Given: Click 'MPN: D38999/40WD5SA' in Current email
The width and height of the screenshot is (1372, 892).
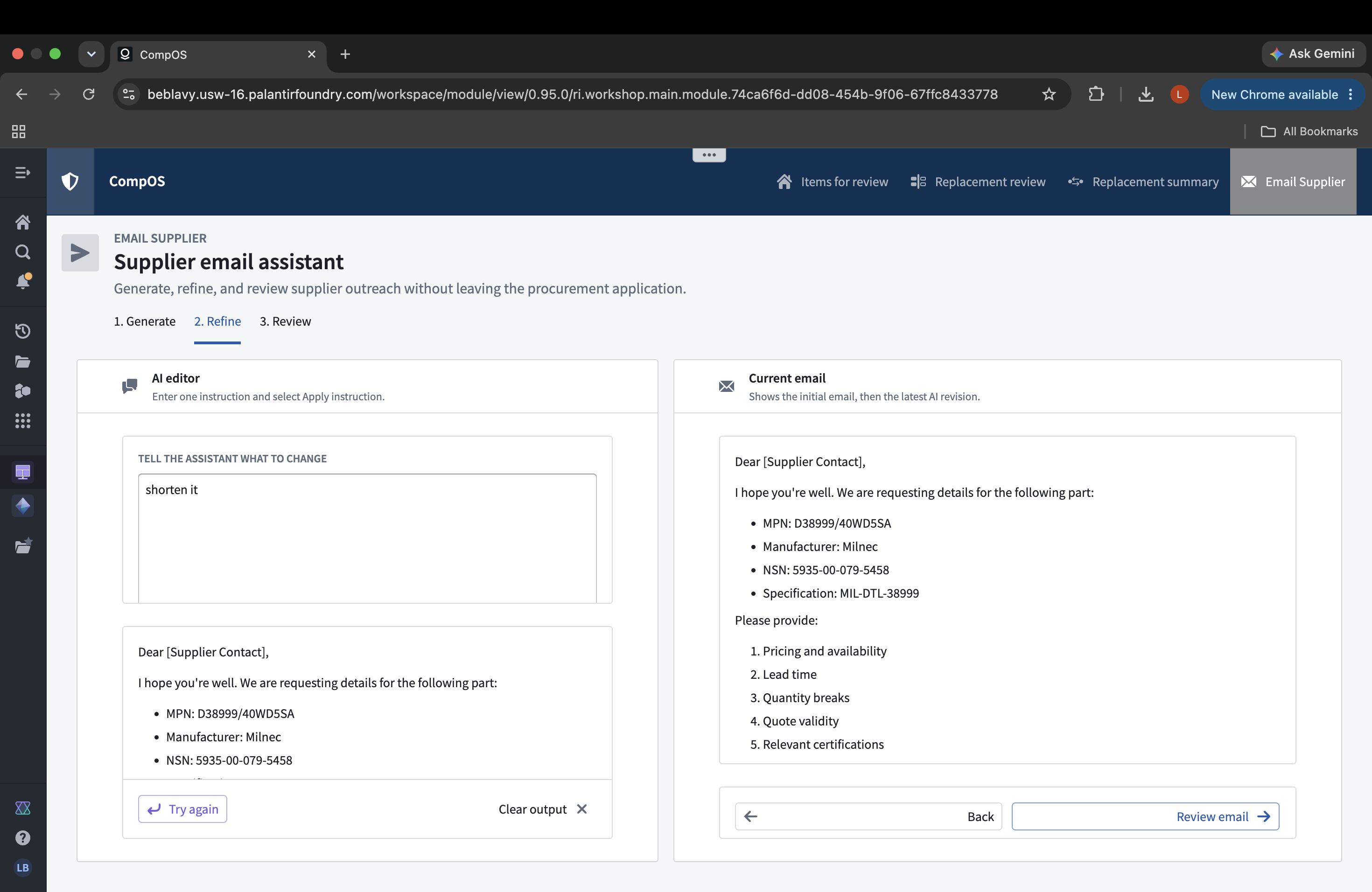Looking at the screenshot, I should tap(826, 523).
